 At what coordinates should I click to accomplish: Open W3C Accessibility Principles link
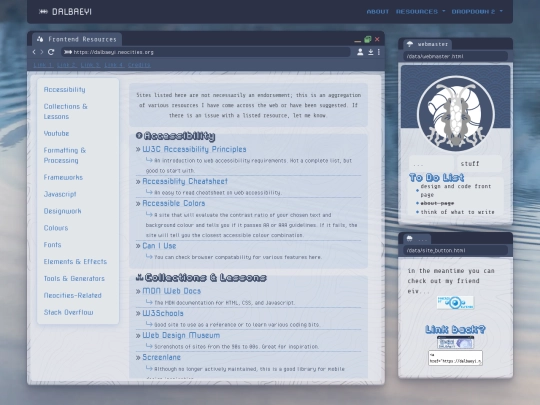[x=194, y=149]
